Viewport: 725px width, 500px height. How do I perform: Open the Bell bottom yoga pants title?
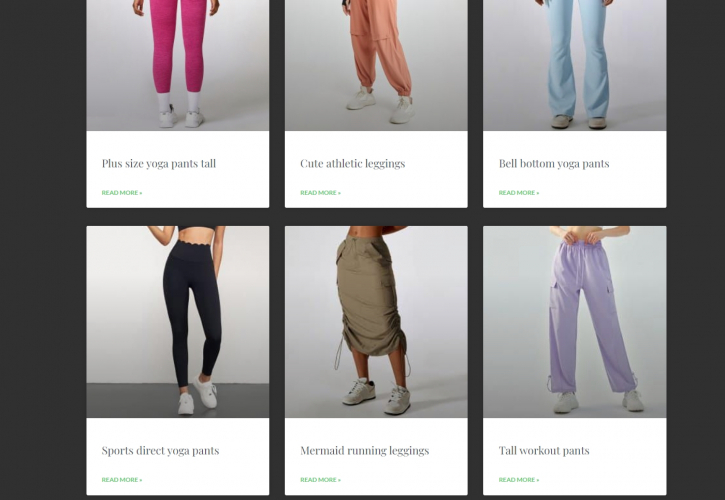coord(553,164)
